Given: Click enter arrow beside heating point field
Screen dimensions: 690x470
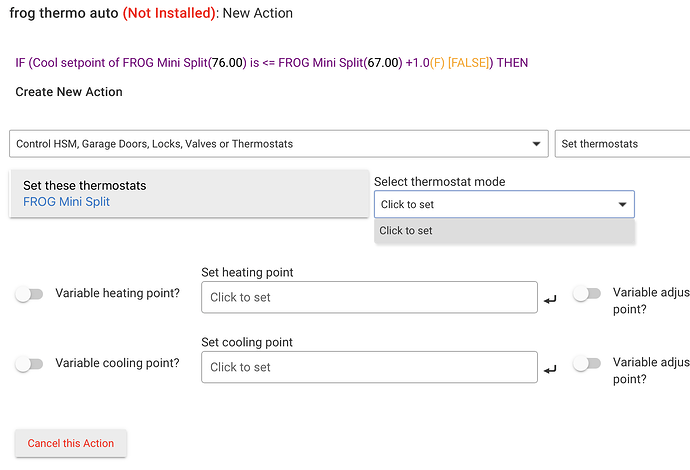Looking at the screenshot, I should [549, 299].
